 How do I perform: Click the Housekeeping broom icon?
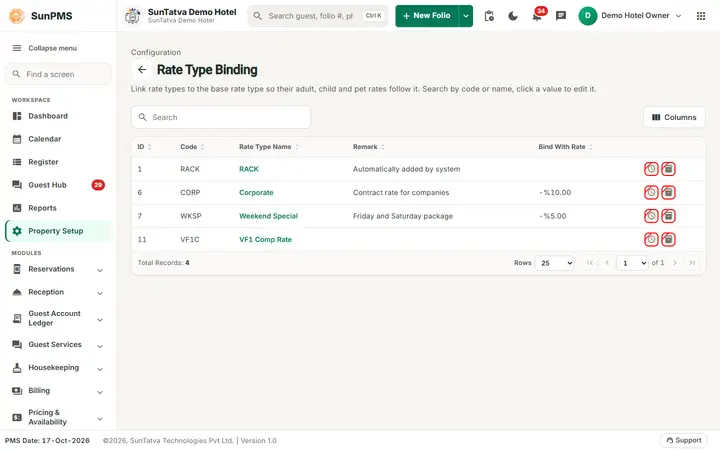pos(17,368)
